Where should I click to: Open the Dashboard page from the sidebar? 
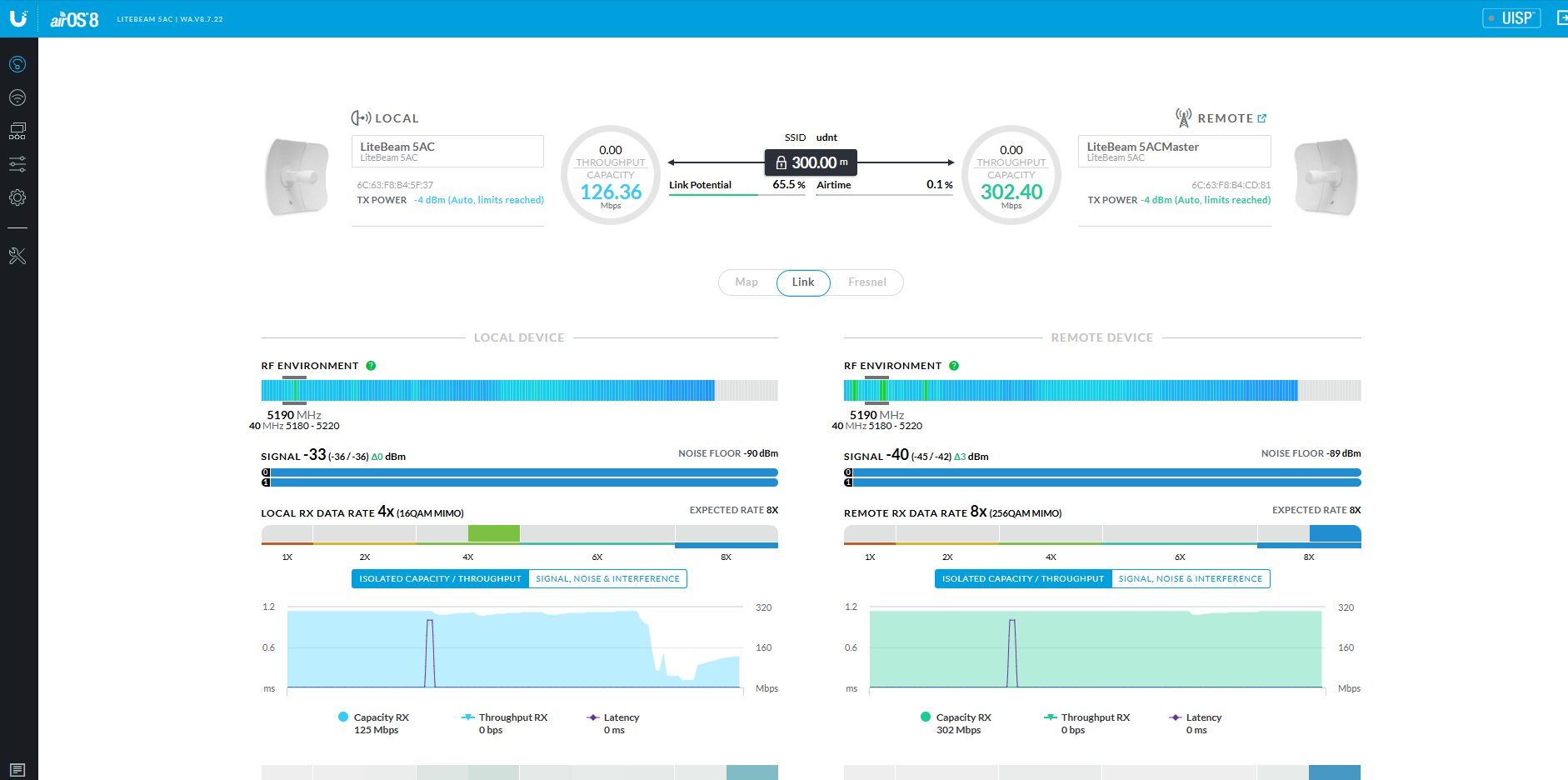click(17, 64)
